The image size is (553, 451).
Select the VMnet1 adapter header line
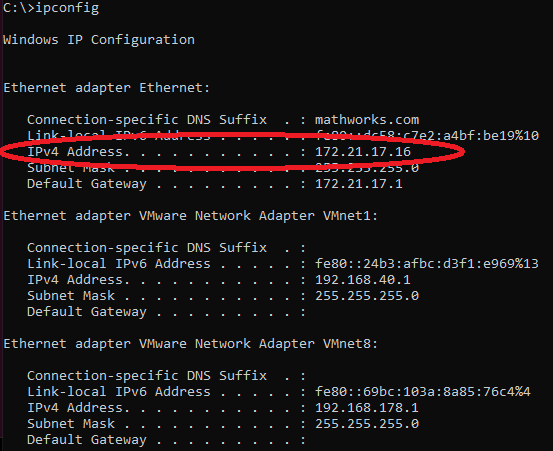[190, 215]
